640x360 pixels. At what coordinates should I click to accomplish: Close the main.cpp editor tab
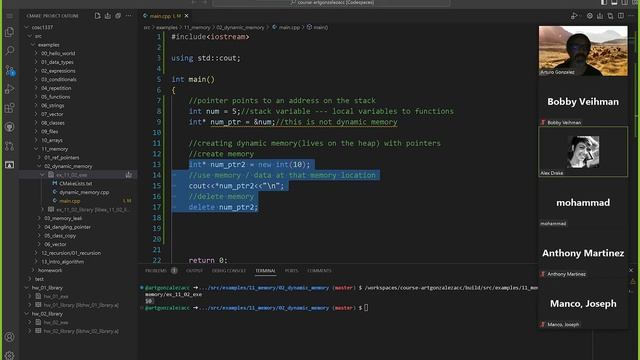point(187,16)
